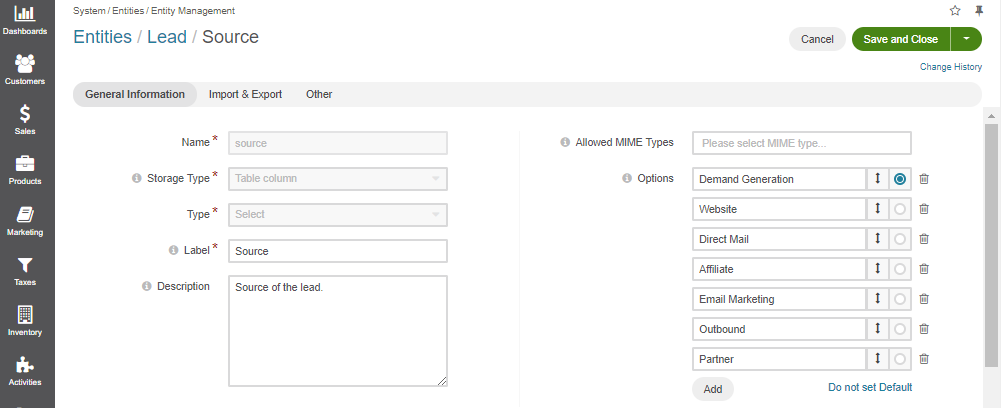Open the Allowed MIME Types selector
Screen dimensions: 1001x408
(802, 143)
